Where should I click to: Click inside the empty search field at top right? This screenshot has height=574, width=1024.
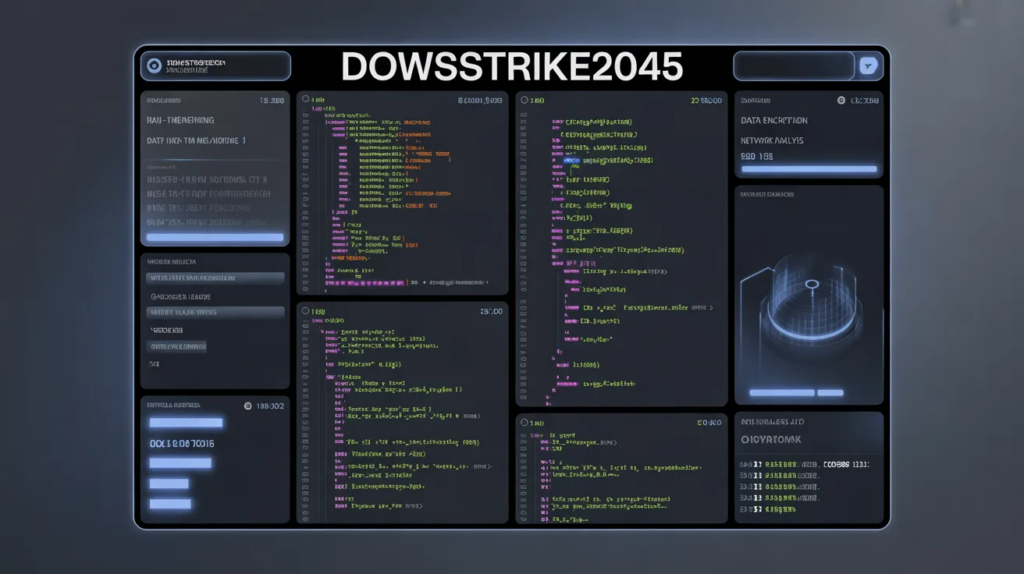[793, 66]
